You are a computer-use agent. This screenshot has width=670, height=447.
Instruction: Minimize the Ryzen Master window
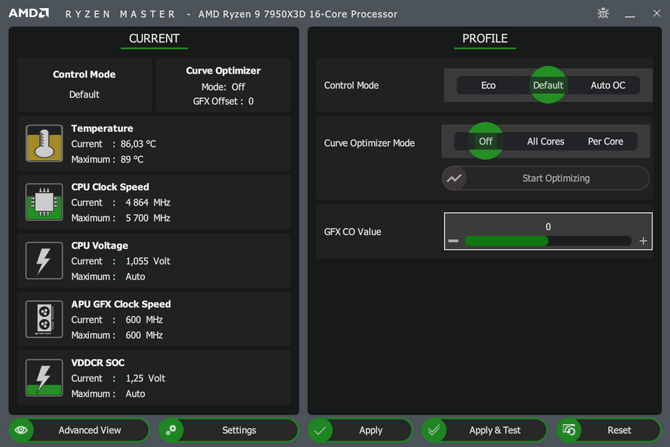[x=630, y=14]
